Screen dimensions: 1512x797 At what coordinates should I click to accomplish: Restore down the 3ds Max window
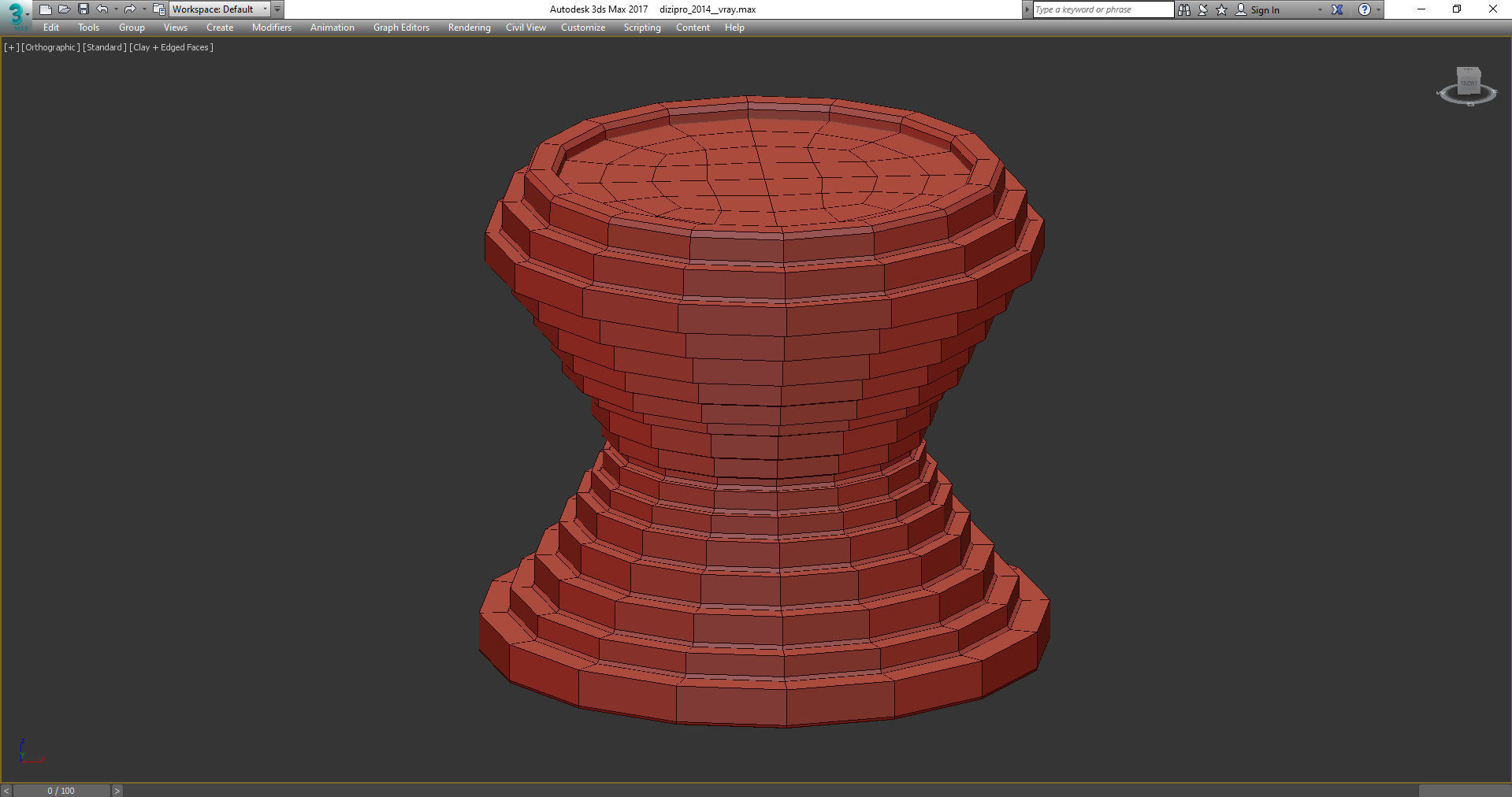pyautogui.click(x=1457, y=9)
